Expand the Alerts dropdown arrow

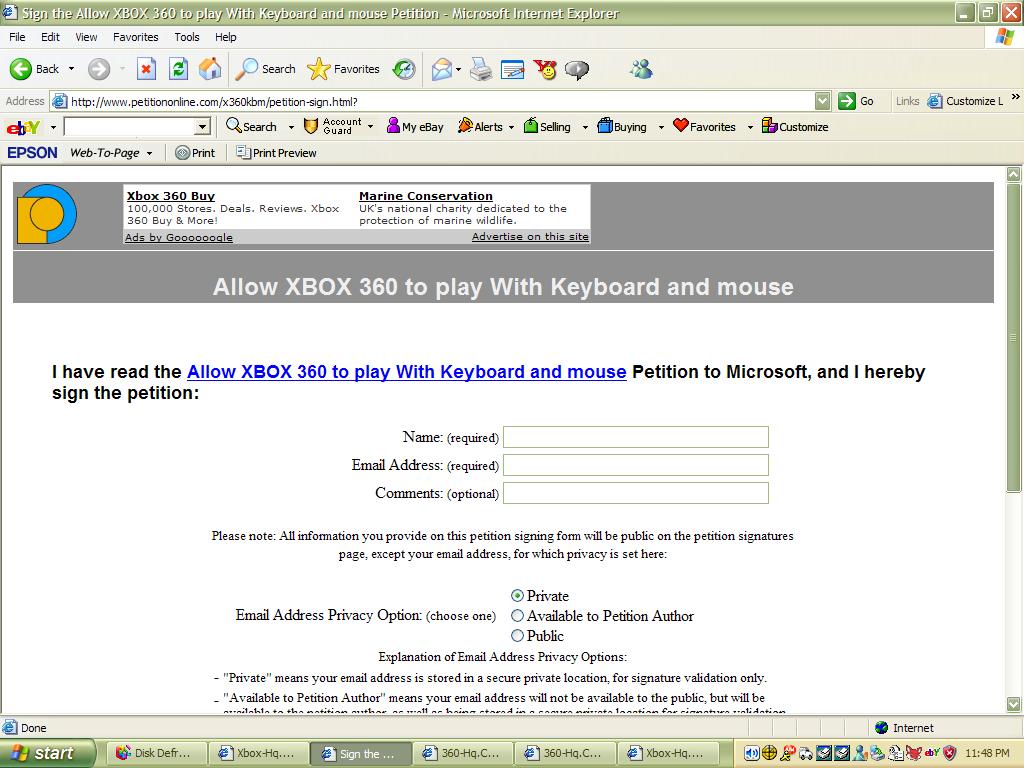pos(511,127)
